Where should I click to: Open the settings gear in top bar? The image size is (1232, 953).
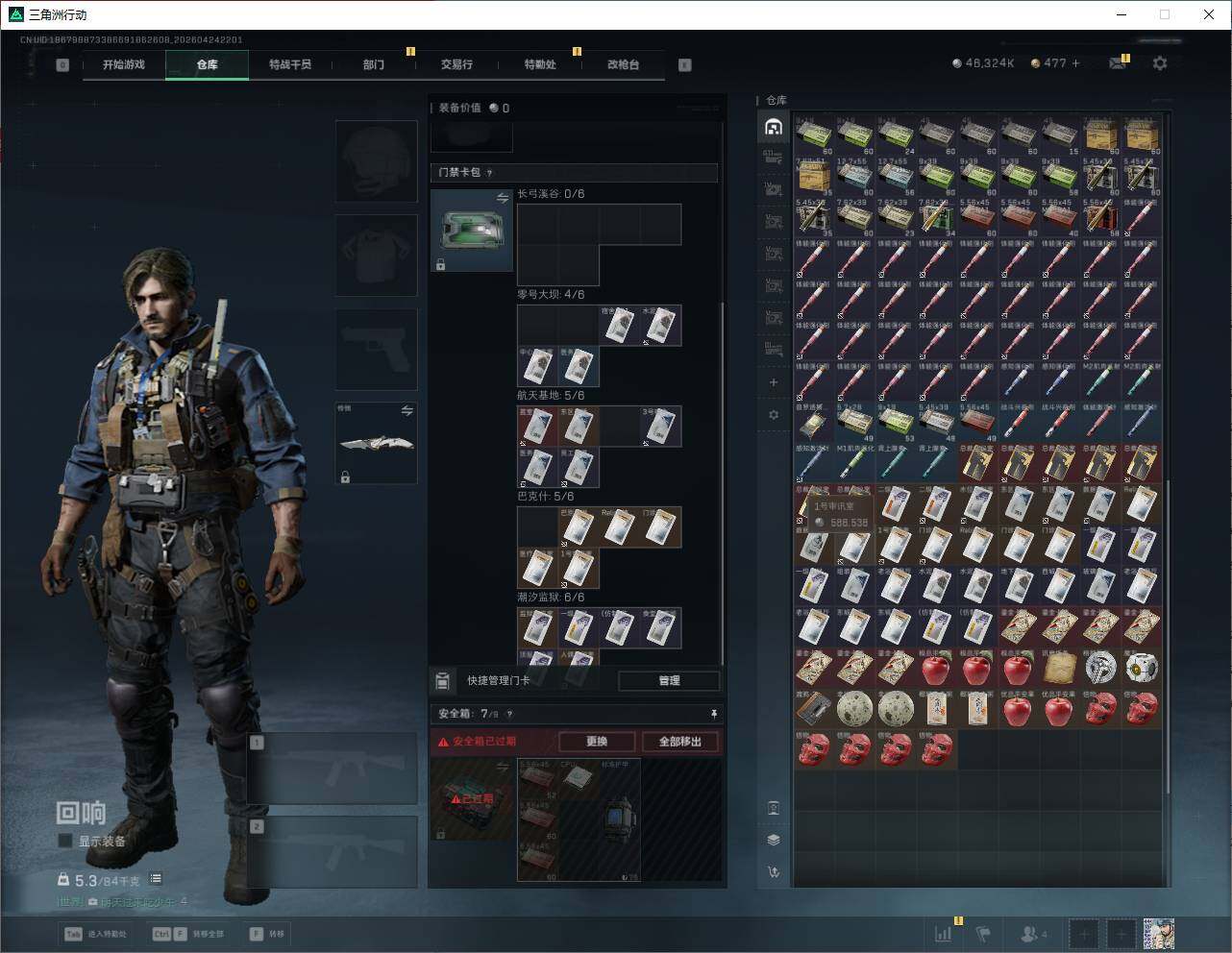point(1160,63)
